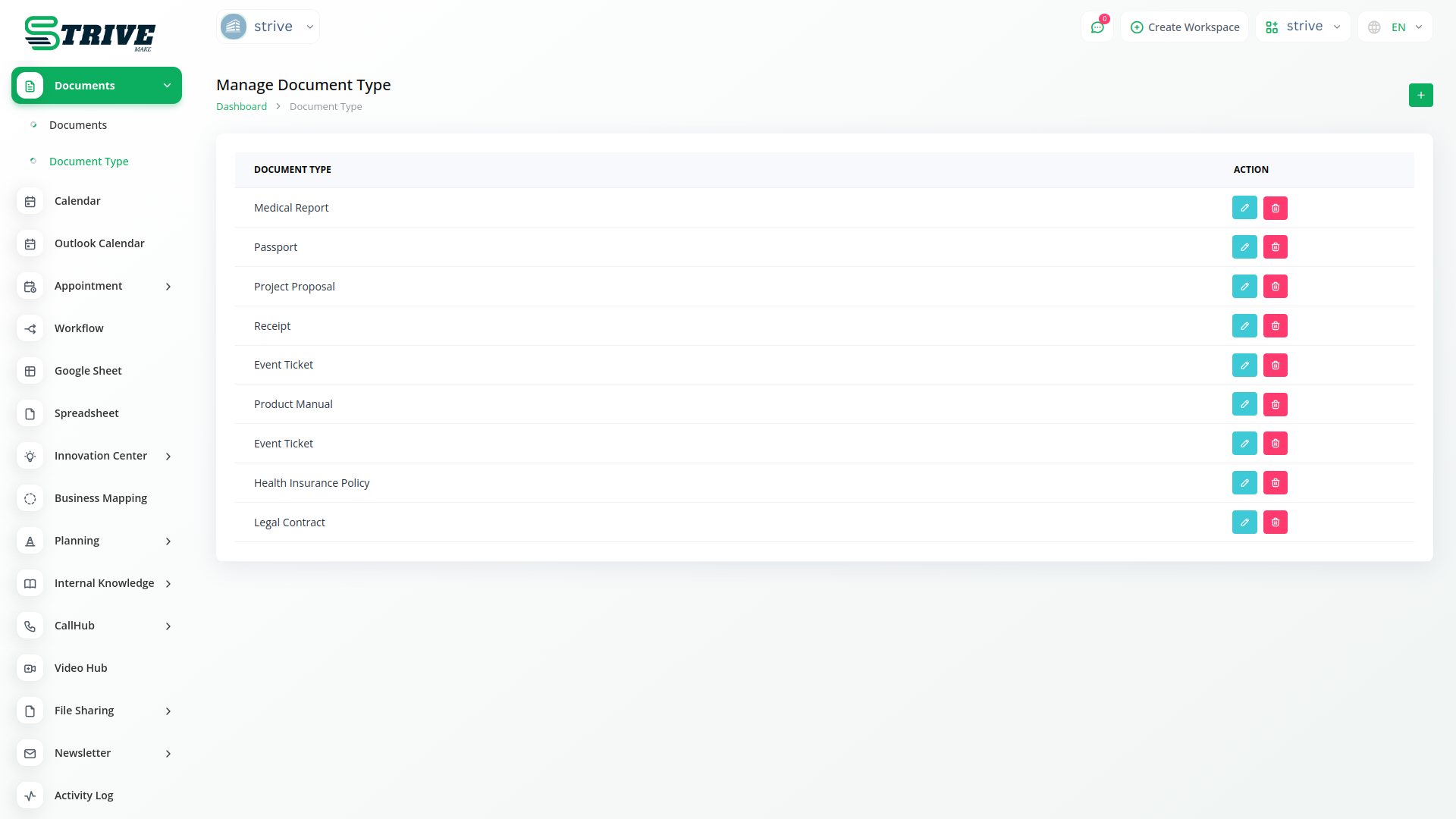Open the Workflow sidebar icon
This screenshot has height=819, width=1456.
(x=30, y=328)
